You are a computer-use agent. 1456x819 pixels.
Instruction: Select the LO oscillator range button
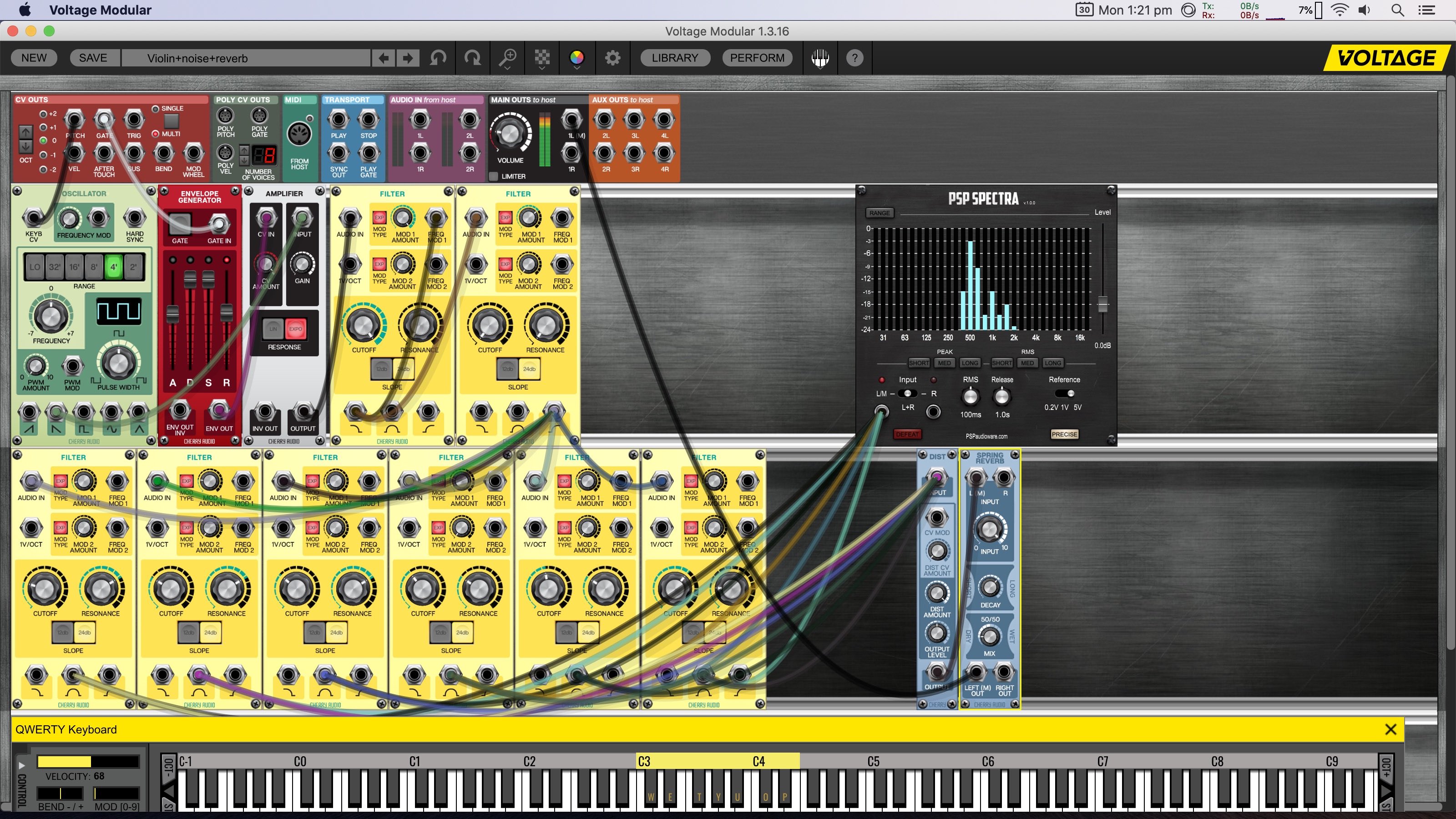coord(35,267)
